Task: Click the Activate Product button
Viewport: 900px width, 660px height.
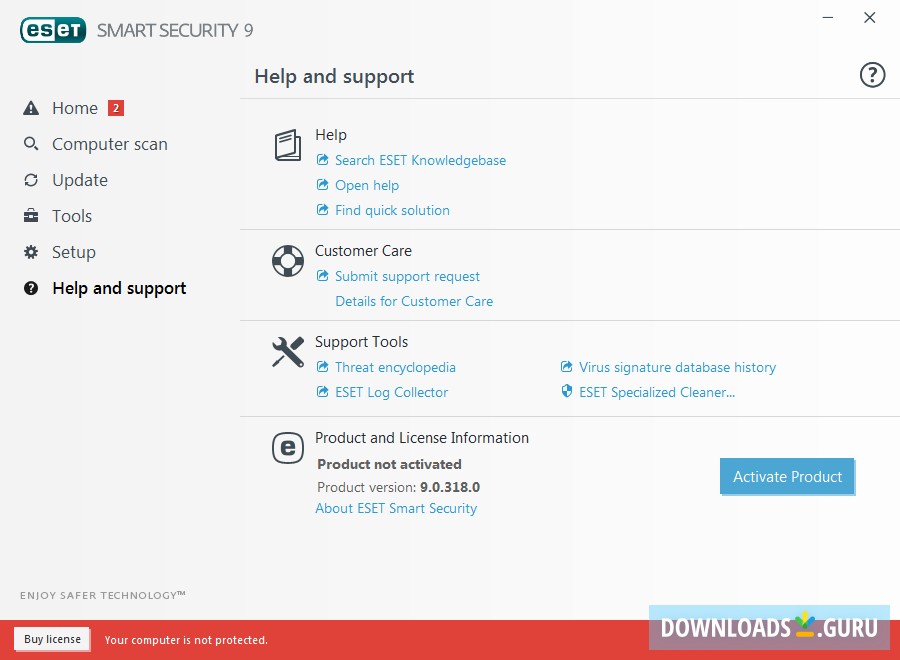Action: 787,476
